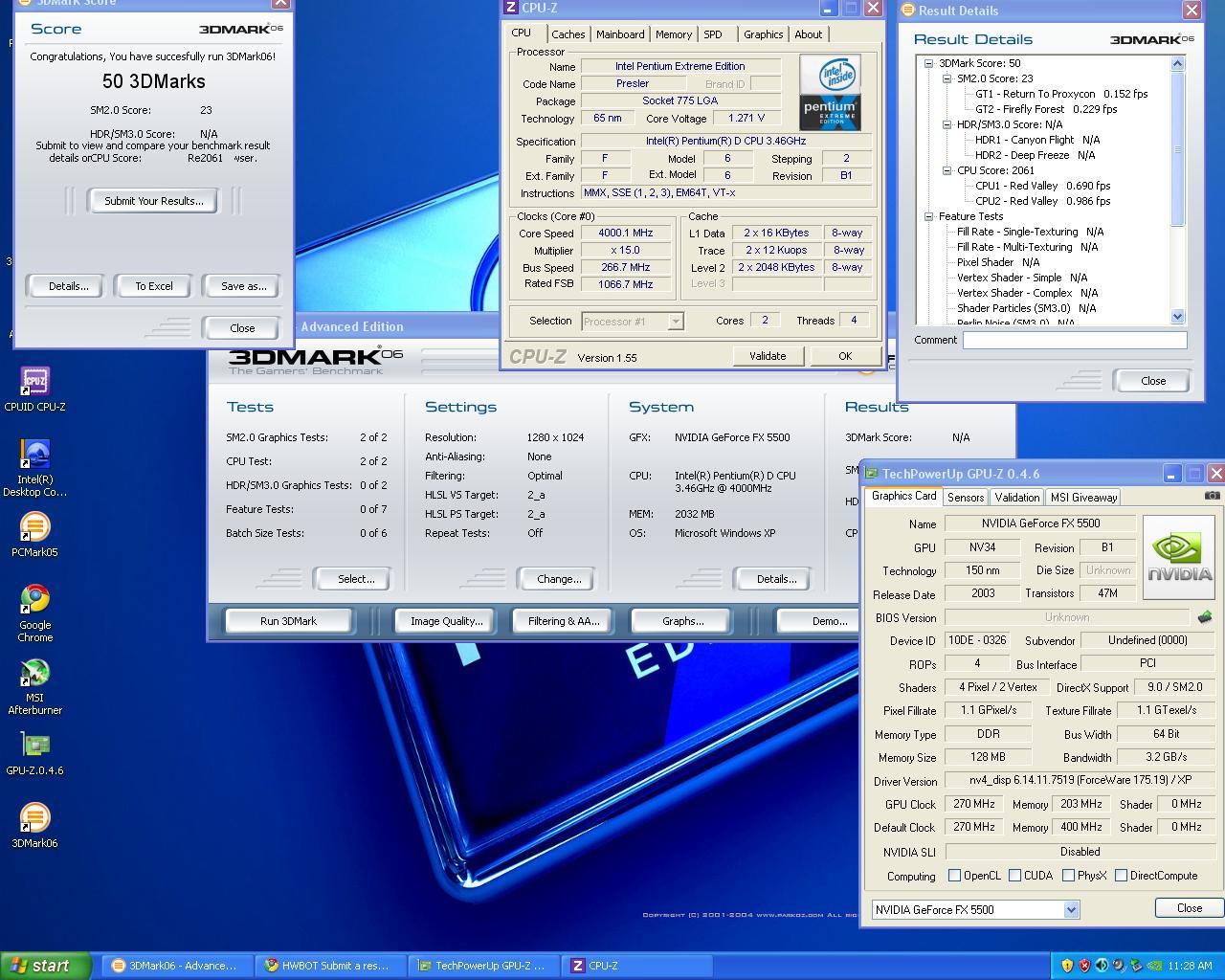1225x980 pixels.
Task: Launch MSI Afterburner desktop shortcut
Action: (x=34, y=685)
